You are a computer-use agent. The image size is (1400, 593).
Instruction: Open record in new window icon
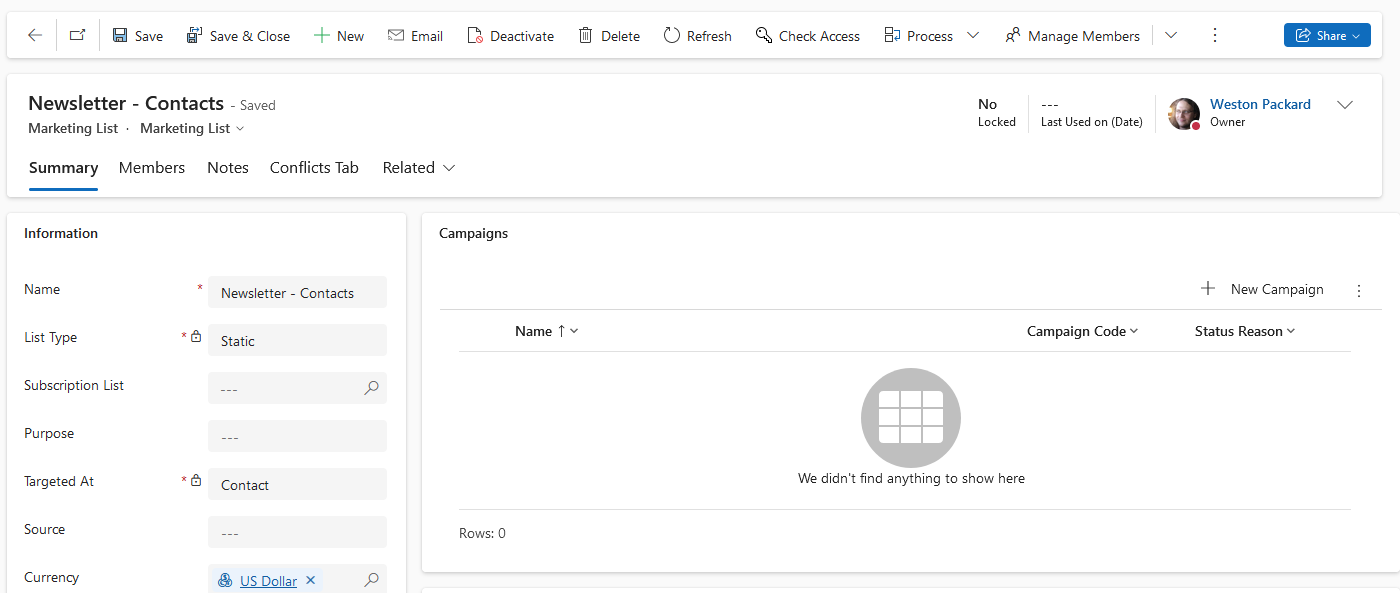coord(77,35)
